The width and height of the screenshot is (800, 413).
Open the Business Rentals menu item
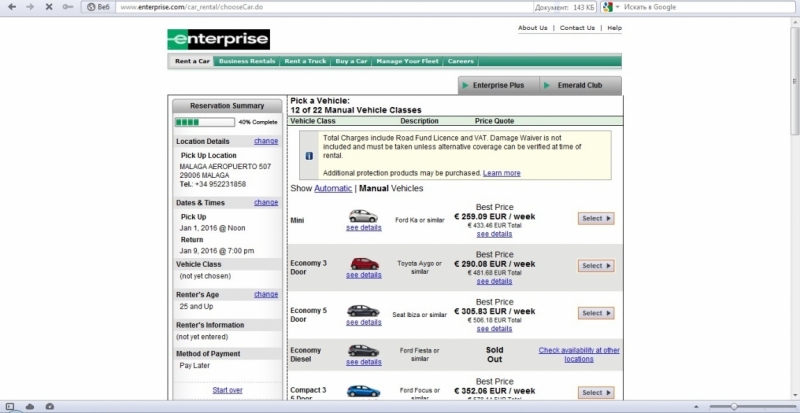[x=247, y=61]
